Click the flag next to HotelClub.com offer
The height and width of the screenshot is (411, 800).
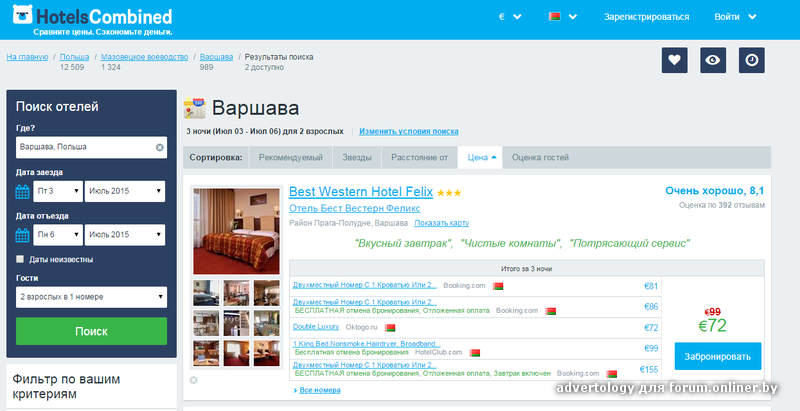coord(474,352)
